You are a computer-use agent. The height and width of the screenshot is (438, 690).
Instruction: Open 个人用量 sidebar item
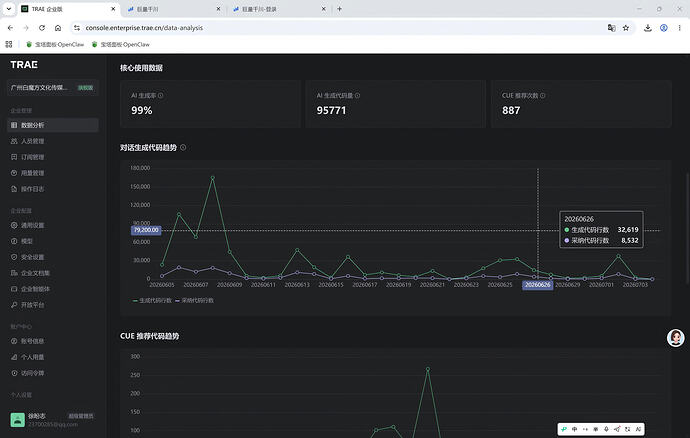click(53, 357)
